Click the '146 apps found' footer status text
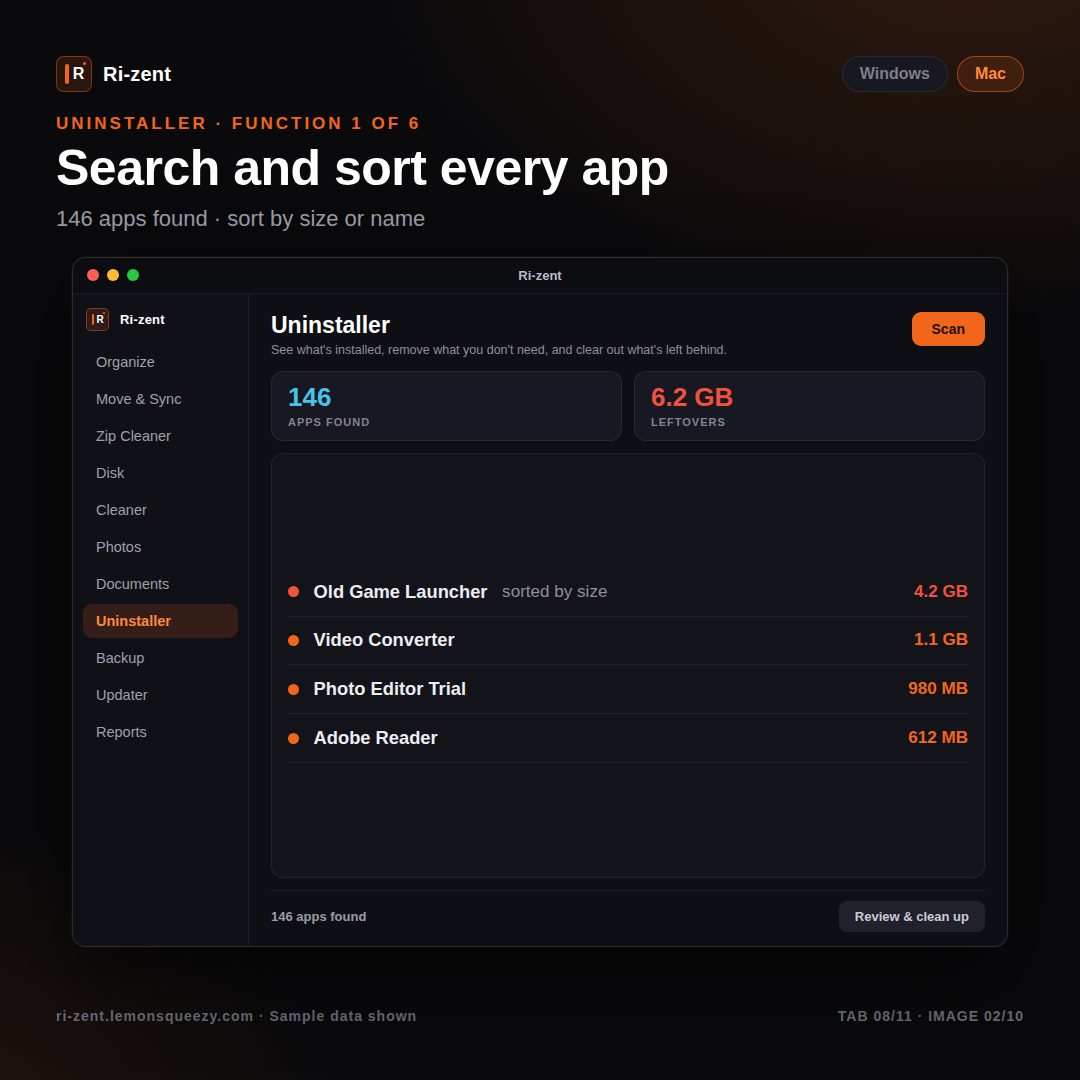The image size is (1080, 1080). [318, 917]
